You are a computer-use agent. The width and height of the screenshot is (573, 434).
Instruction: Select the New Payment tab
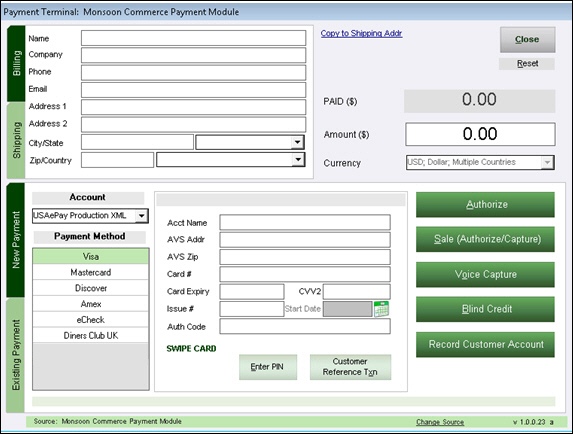click(16, 240)
